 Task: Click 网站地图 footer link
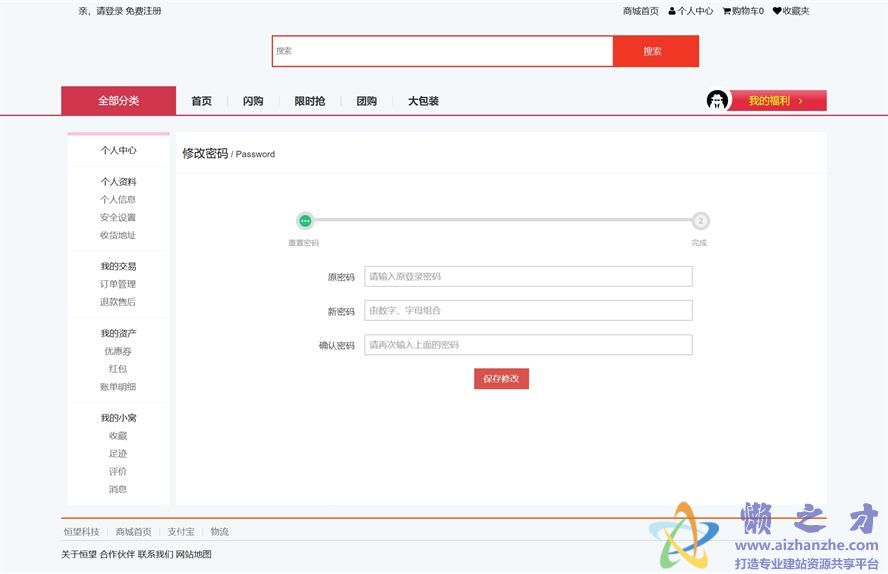pyautogui.click(x=194, y=554)
